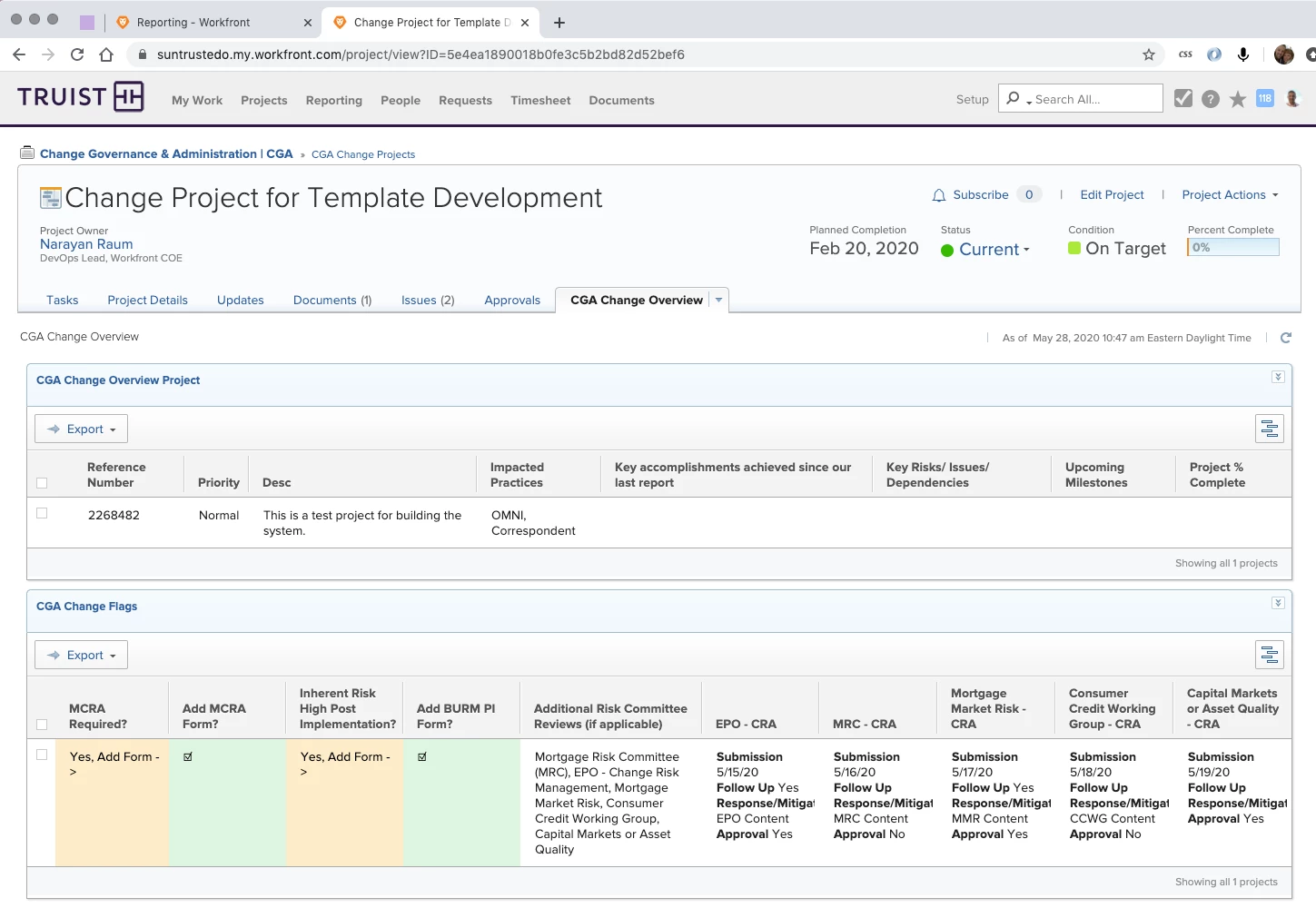Click the Search All input field
This screenshot has height=908, width=1316.
coord(1081,98)
